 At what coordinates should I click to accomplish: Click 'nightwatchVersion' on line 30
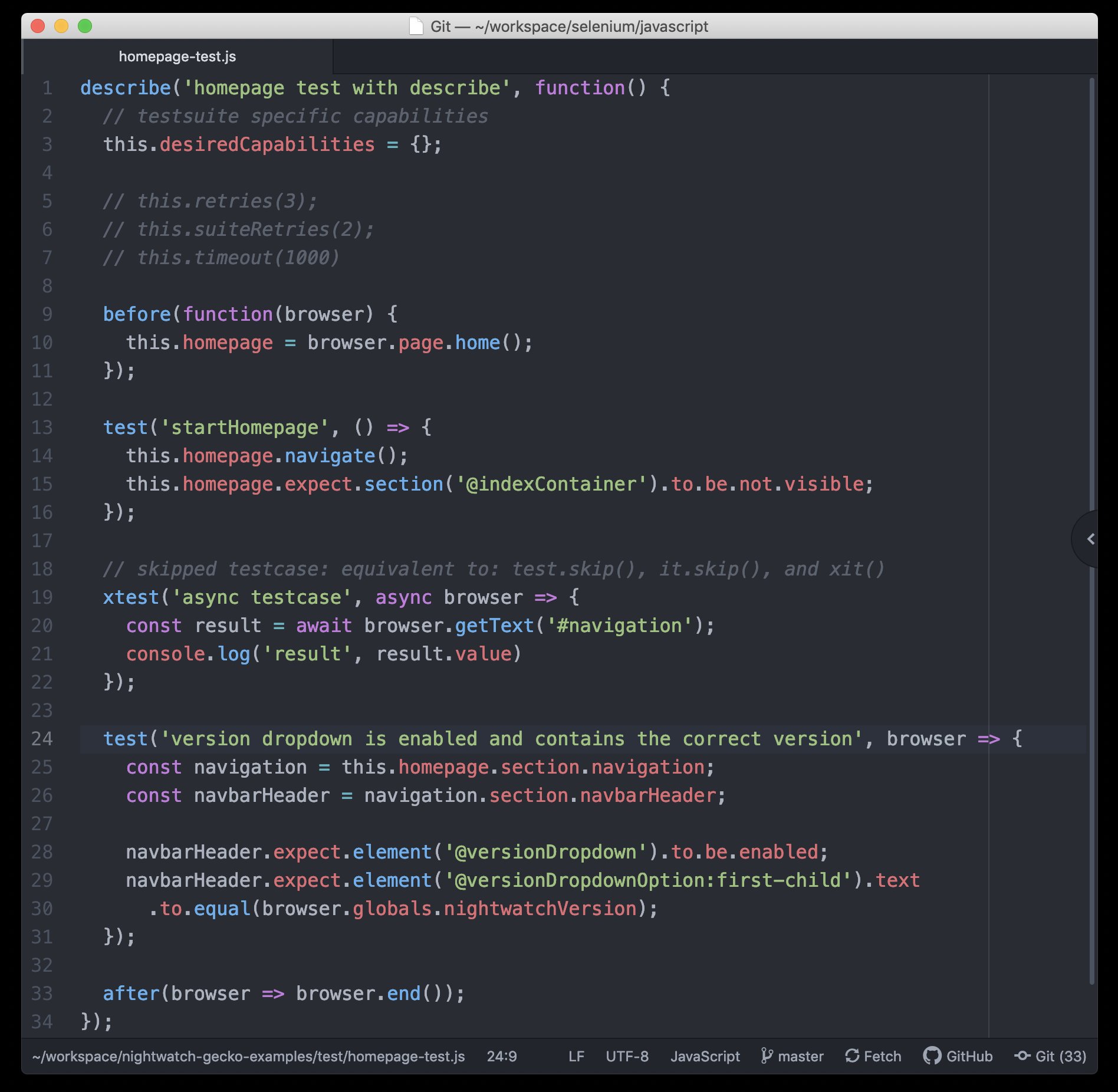540,909
